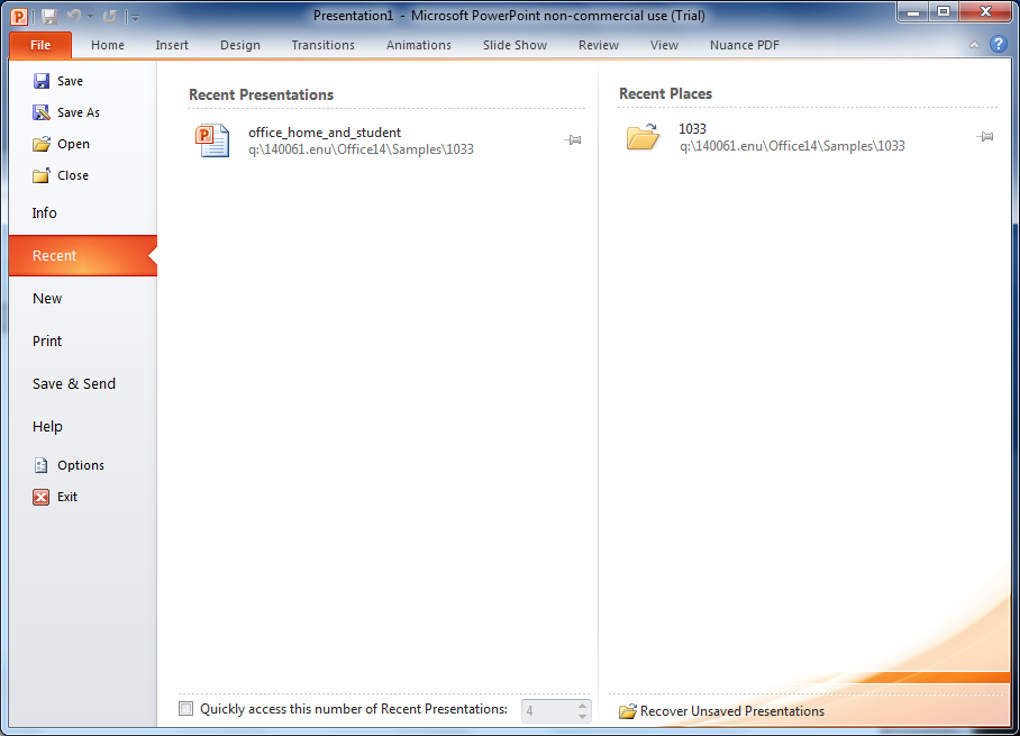This screenshot has width=1020, height=736.
Task: Close the PowerPoint window
Action: coord(986,12)
